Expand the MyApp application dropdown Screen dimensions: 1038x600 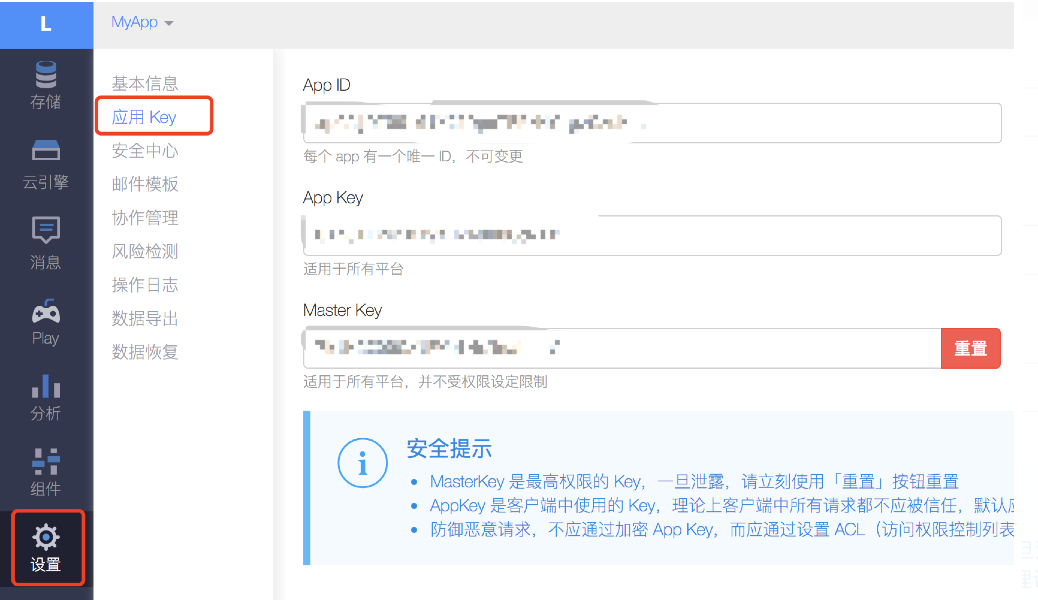(142, 22)
